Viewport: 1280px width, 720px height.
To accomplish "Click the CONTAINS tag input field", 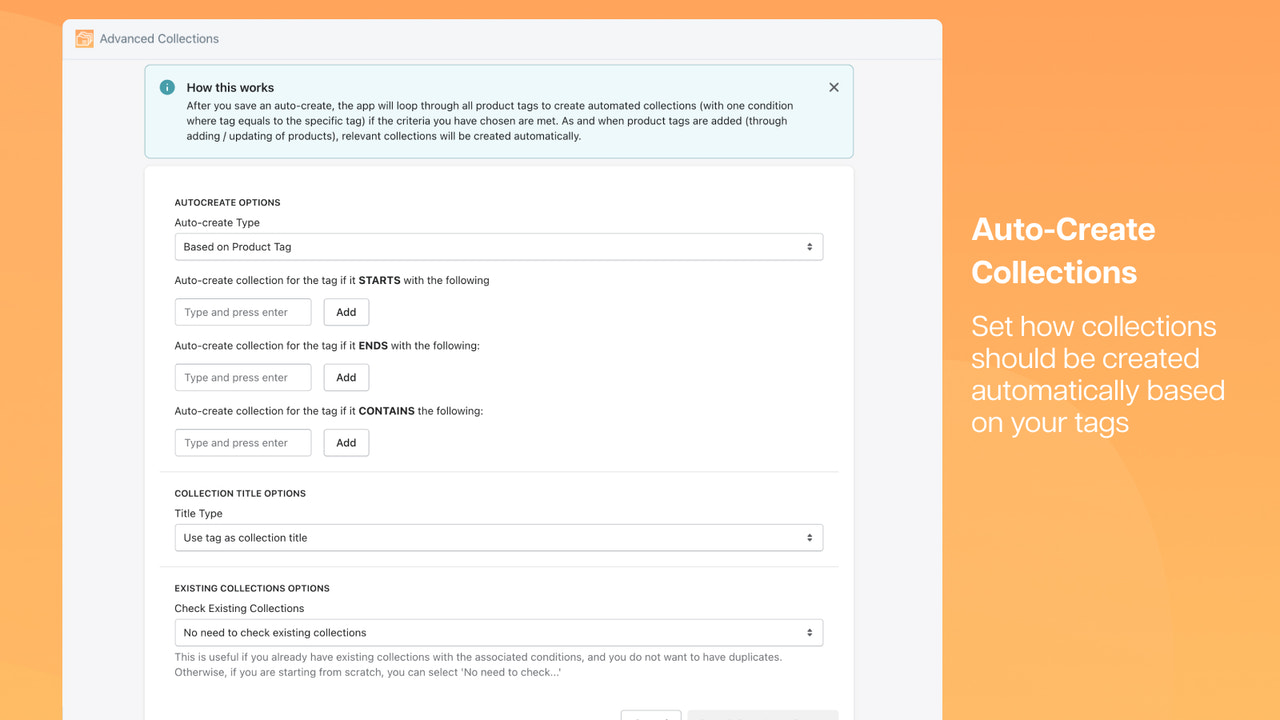I will pos(242,442).
